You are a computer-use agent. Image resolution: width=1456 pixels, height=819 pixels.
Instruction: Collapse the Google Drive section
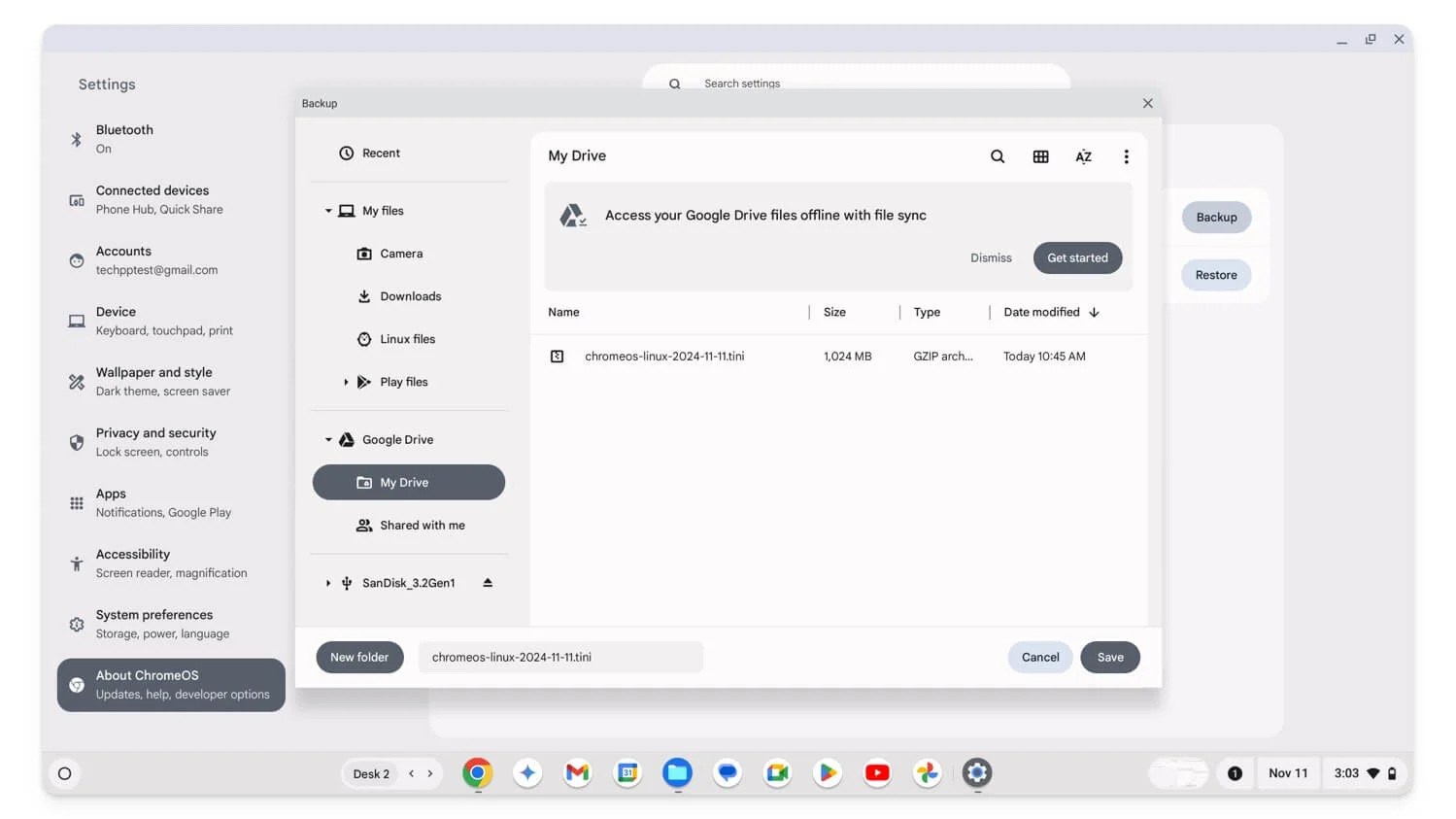(x=328, y=440)
